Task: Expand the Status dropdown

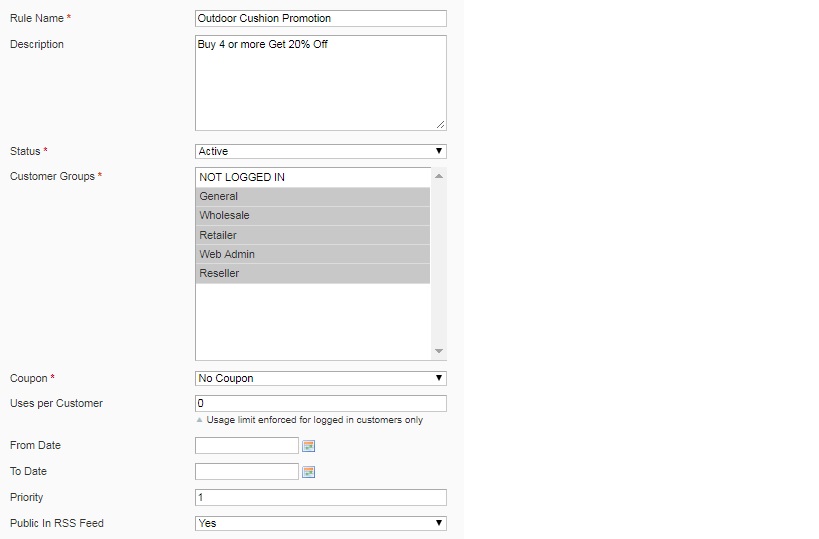Action: point(320,152)
